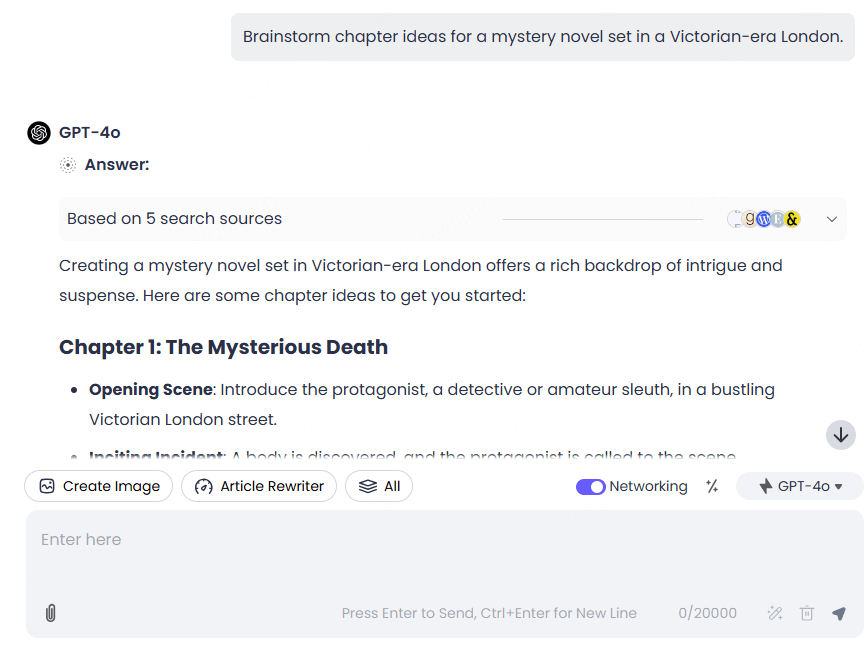Click the user prompt message bubble
The width and height of the screenshot is (867, 646).
point(543,37)
